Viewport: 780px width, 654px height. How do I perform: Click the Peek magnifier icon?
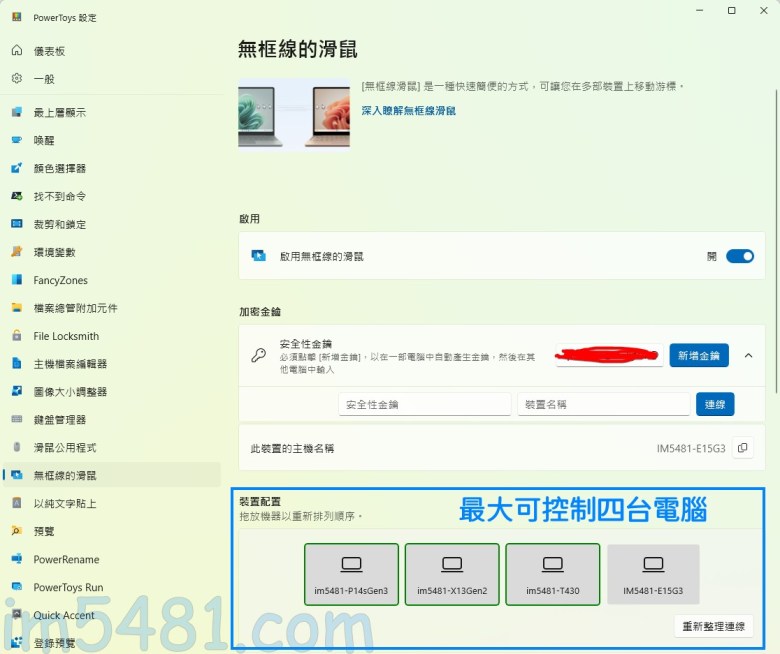pos(17,530)
